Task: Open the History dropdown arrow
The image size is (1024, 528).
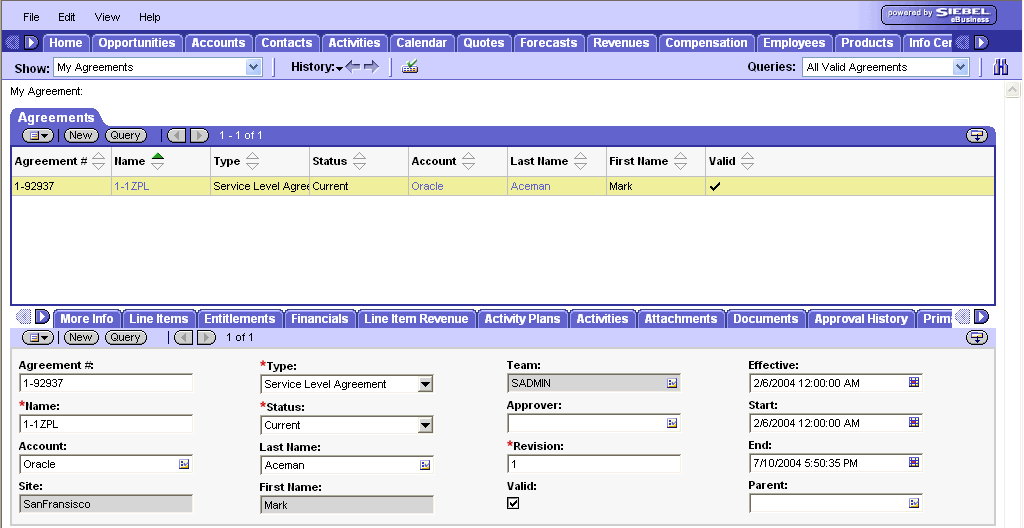Action: coord(340,69)
